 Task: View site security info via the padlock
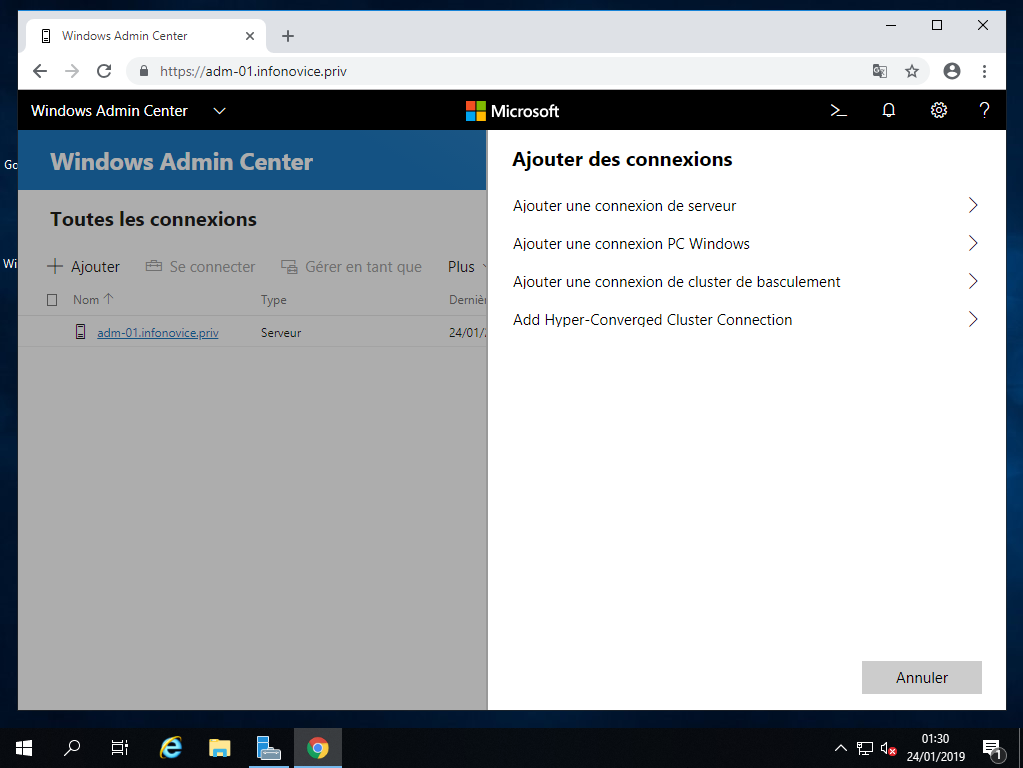pyautogui.click(x=144, y=71)
